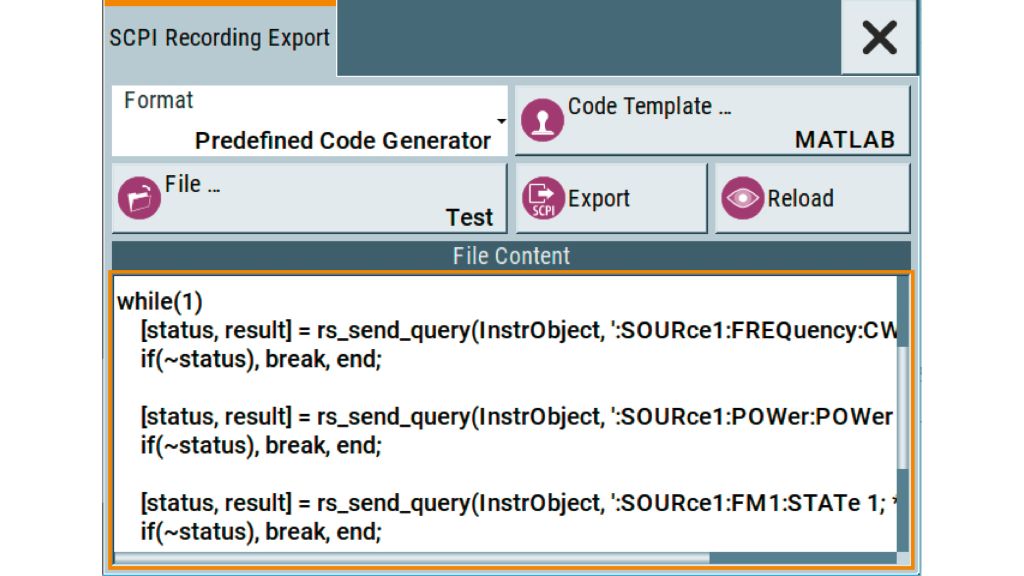Click the eye icon on the Reload button
The height and width of the screenshot is (576, 1024).
pos(743,198)
